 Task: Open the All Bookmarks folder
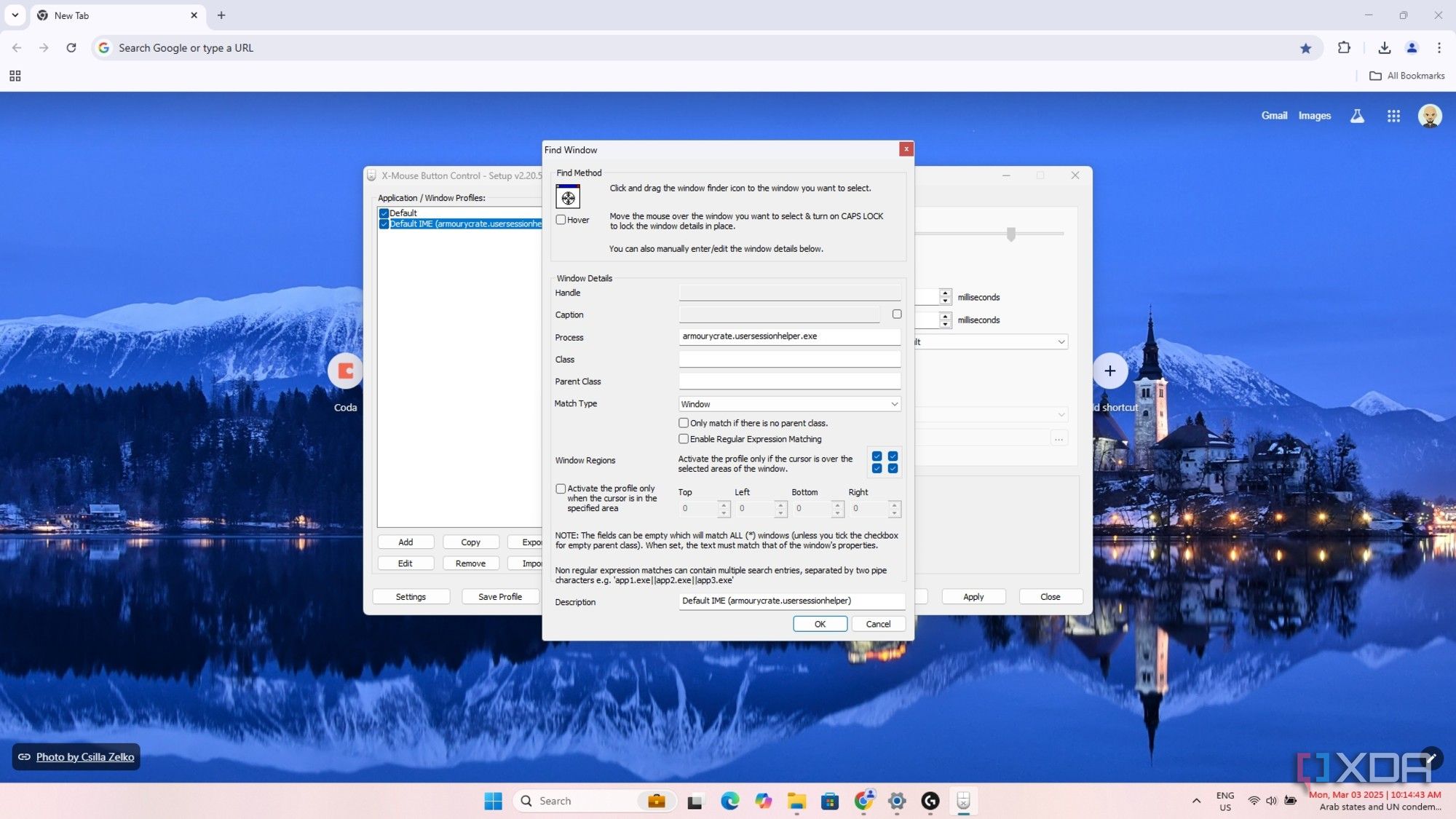pos(1407,76)
